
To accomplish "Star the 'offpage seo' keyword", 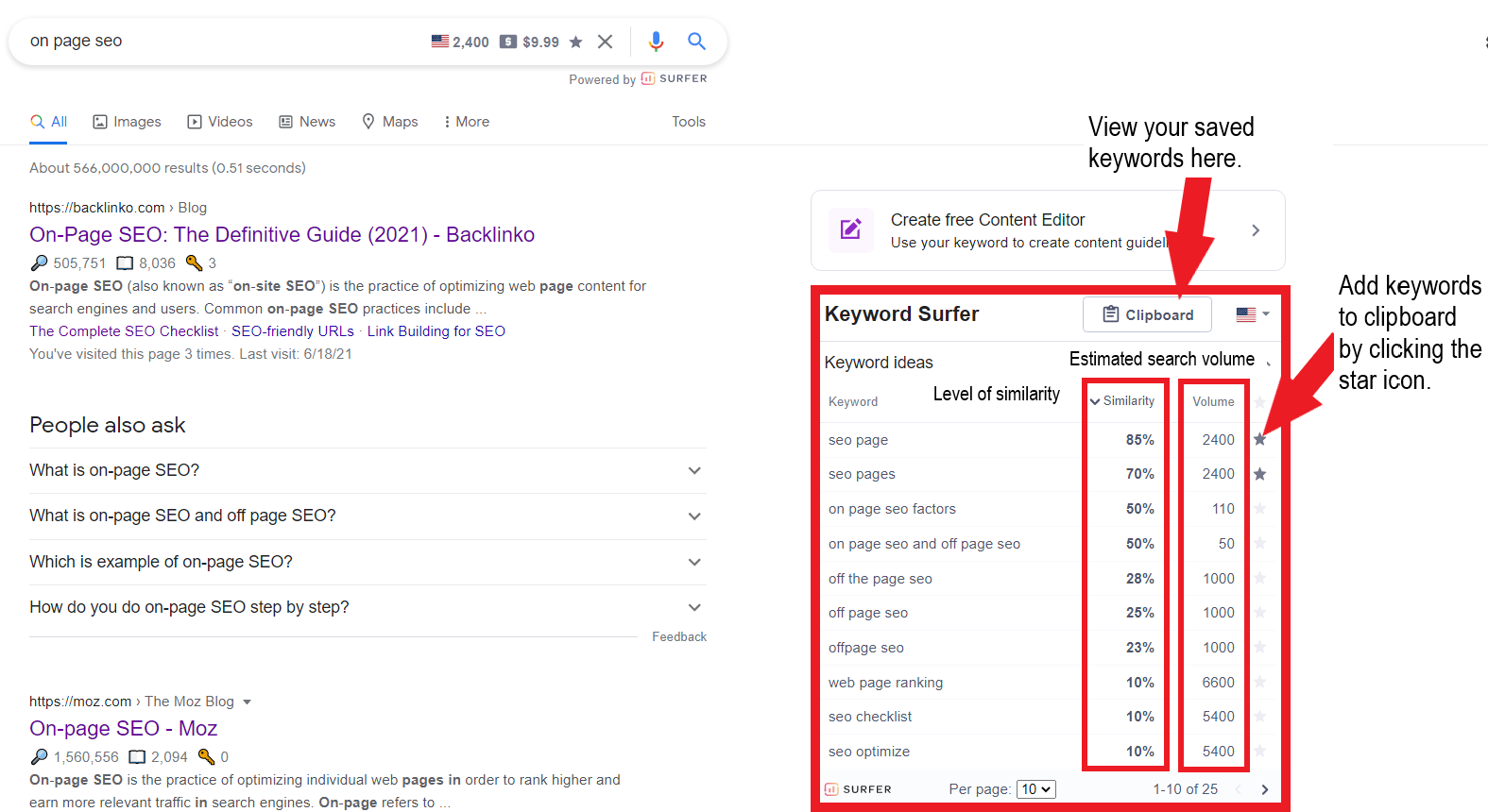I will point(1259,648).
